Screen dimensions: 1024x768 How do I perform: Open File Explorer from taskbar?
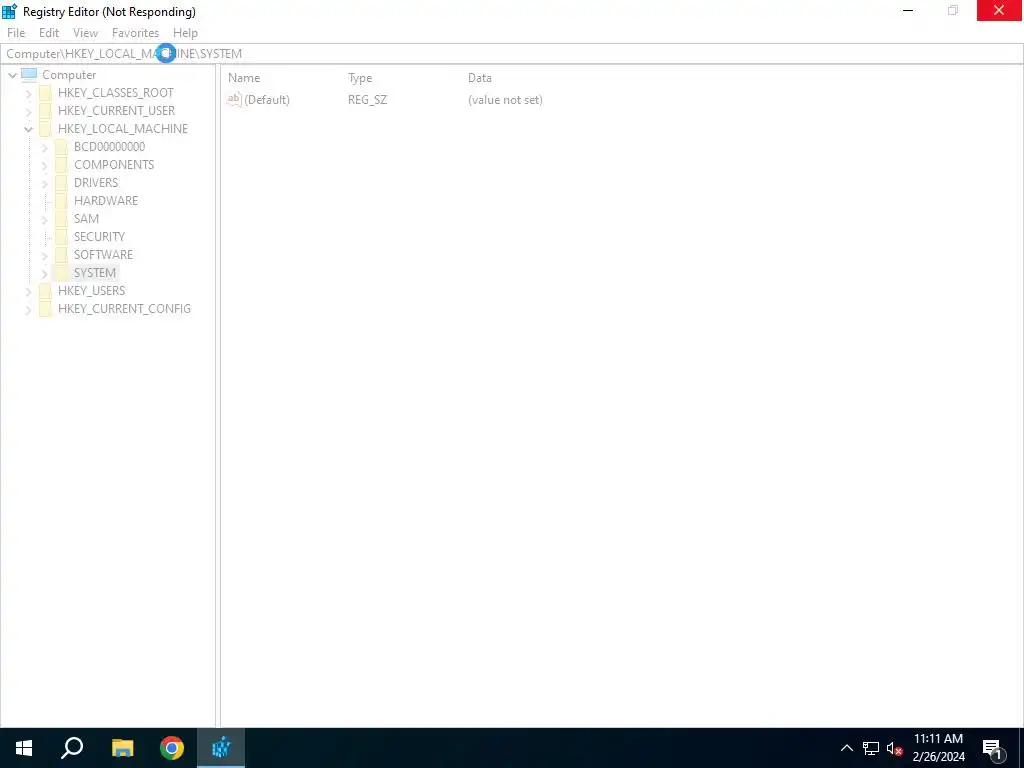(122, 748)
